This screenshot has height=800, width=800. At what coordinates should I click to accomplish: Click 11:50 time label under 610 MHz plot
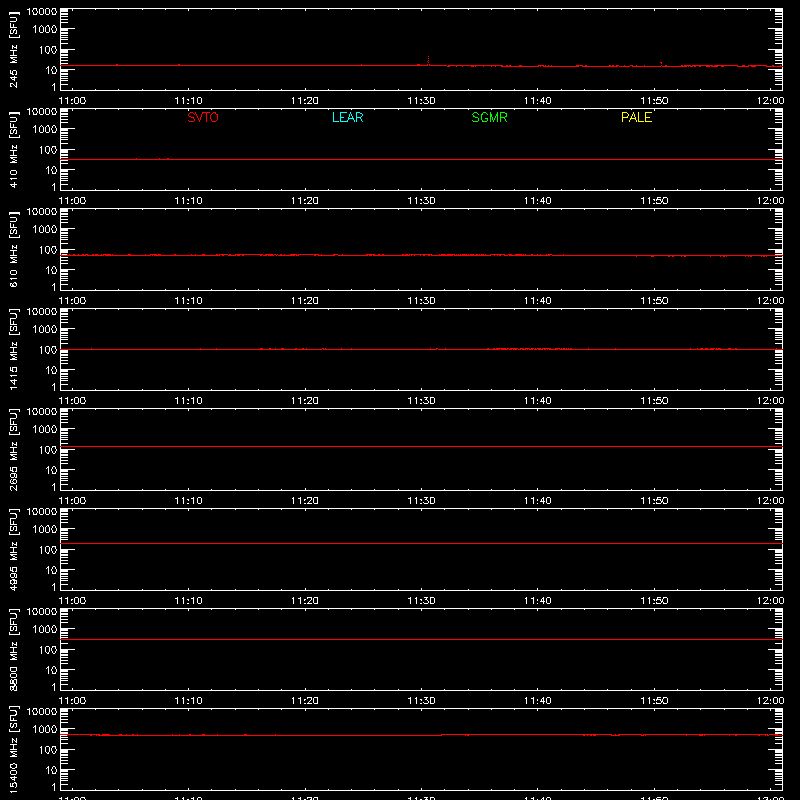654,301
